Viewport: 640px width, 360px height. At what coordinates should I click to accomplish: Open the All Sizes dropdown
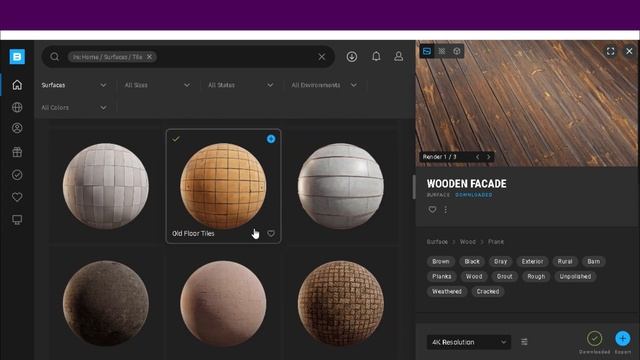[157, 85]
